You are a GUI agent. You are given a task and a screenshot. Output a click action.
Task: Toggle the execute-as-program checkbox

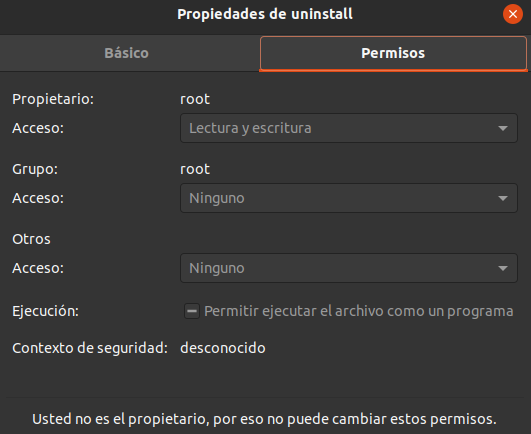[192, 311]
